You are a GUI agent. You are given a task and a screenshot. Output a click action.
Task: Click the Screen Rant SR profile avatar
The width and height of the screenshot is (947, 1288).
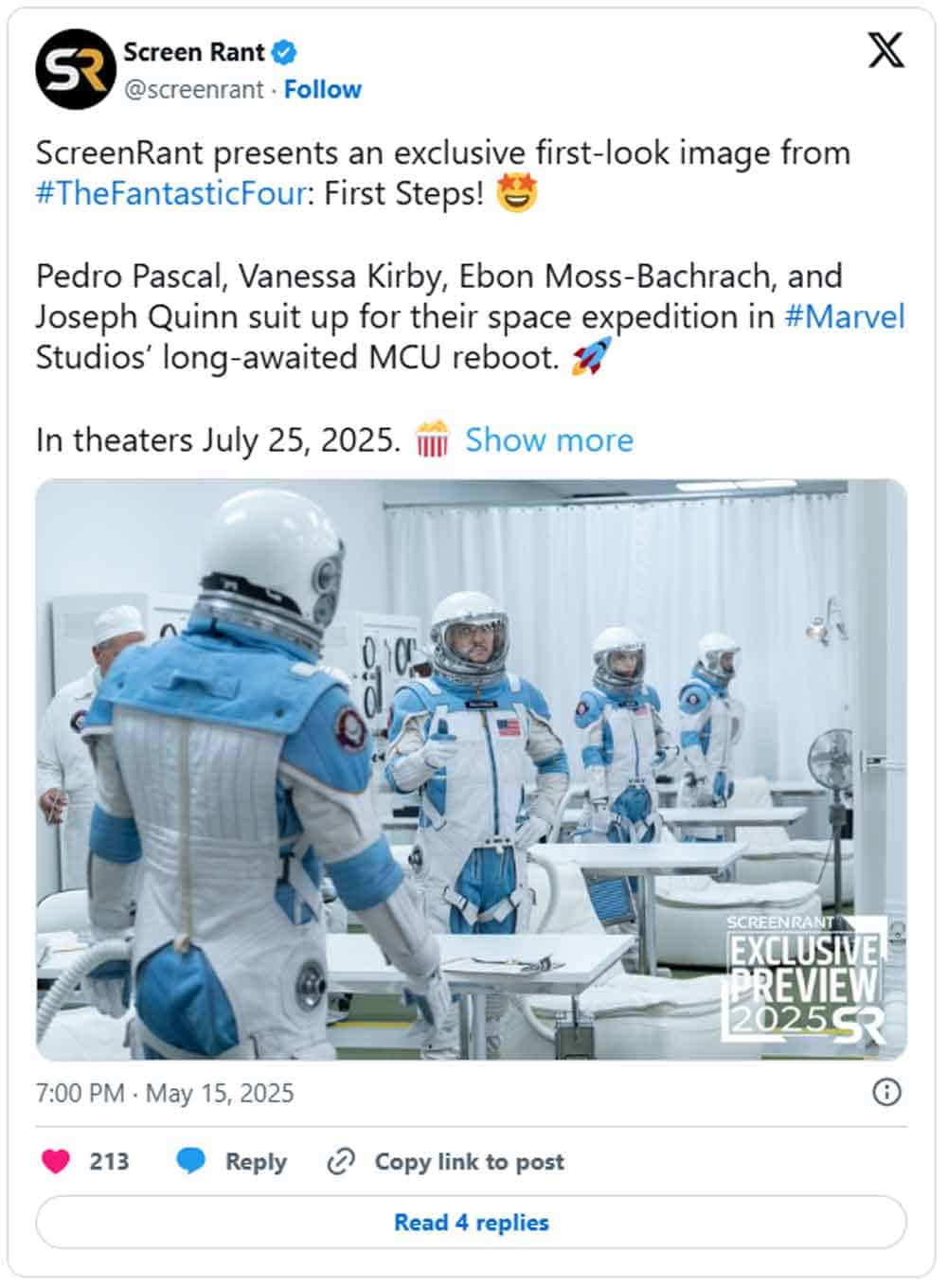click(x=76, y=69)
